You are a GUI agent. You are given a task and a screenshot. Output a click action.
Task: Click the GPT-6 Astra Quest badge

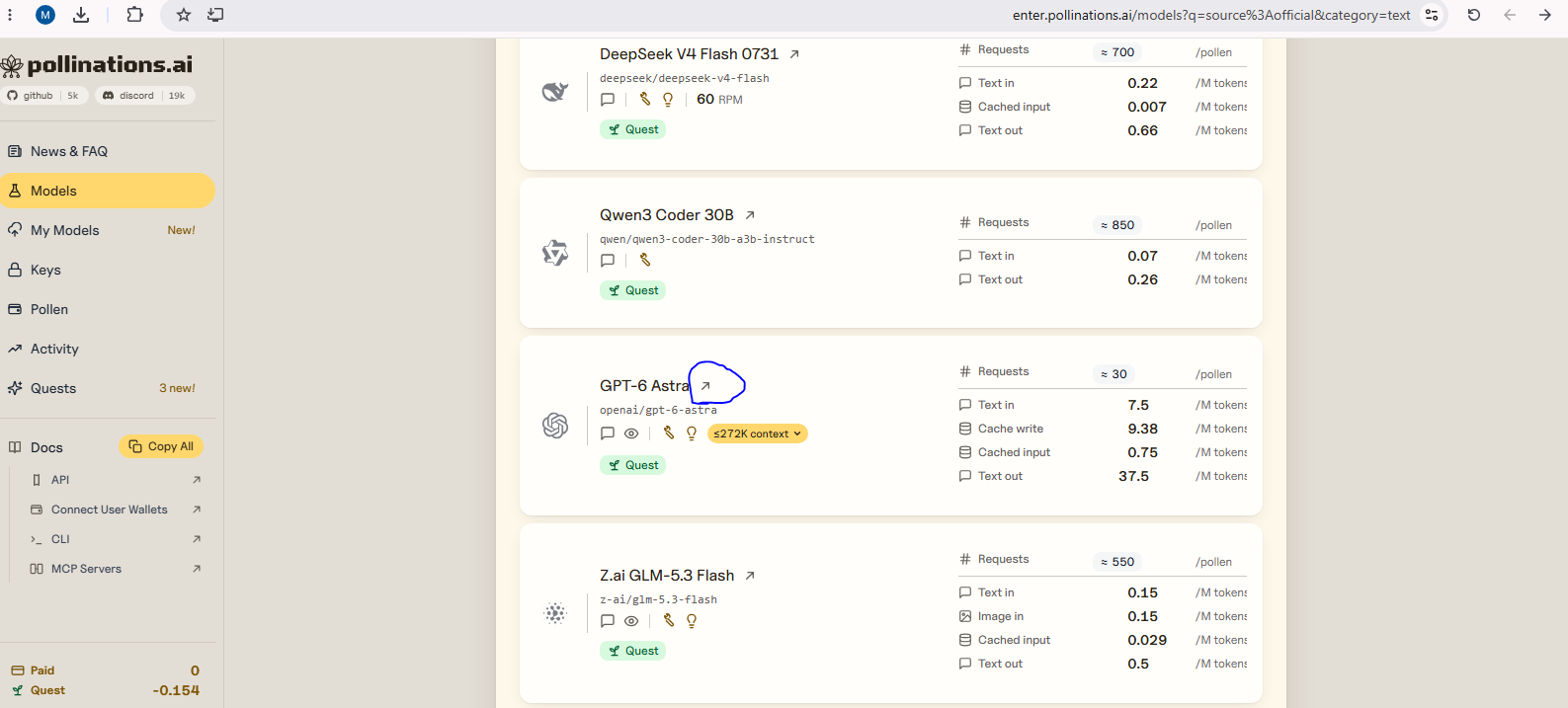632,465
